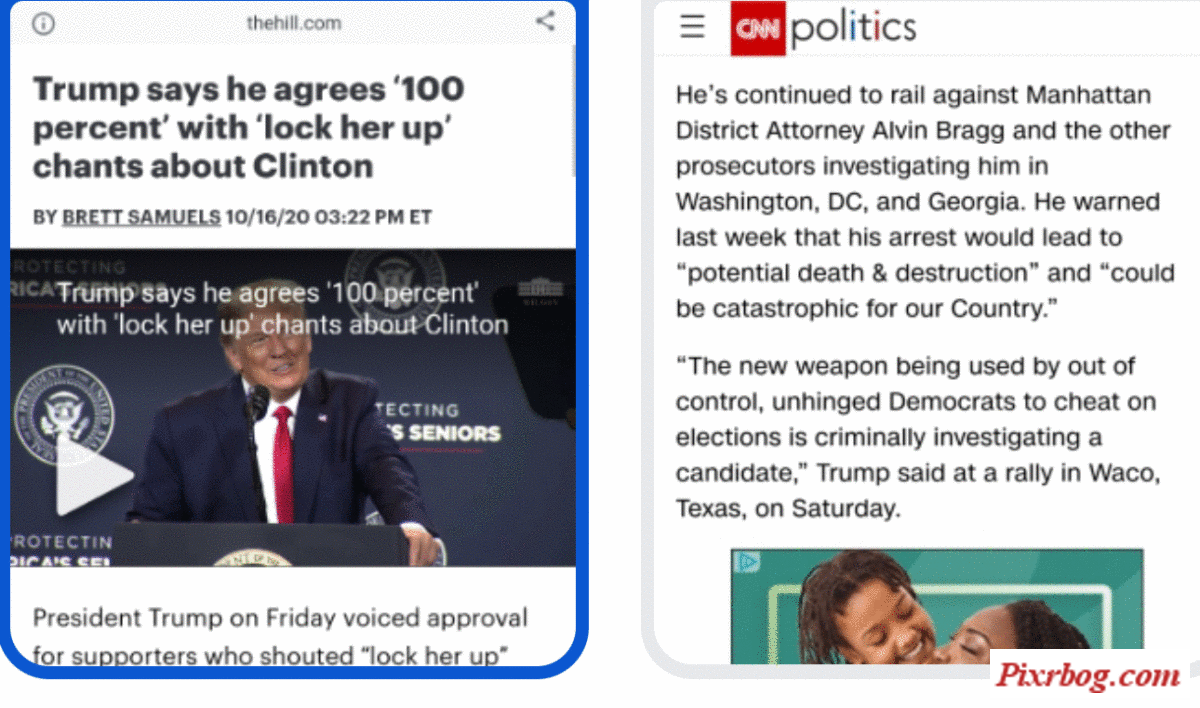Click The Hill page scrollbar
The height and width of the screenshot is (708, 1200).
573,110
